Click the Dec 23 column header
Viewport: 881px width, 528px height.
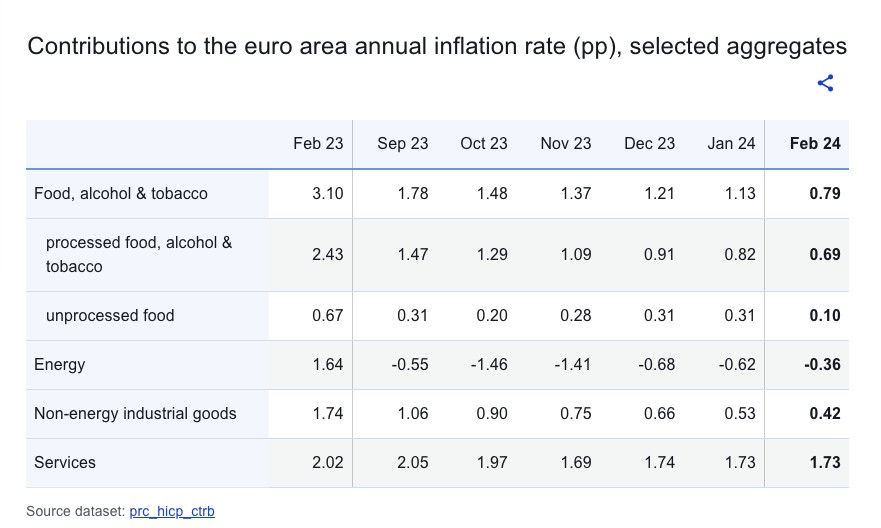point(649,144)
